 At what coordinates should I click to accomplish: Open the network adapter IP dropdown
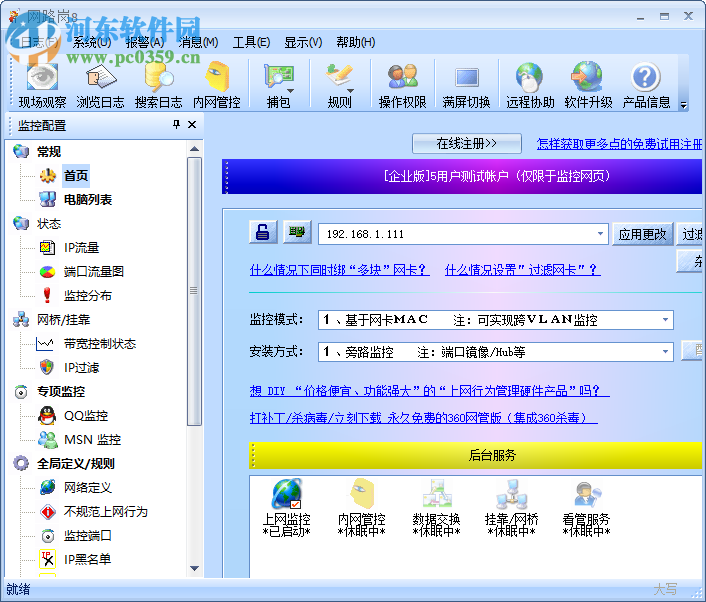click(600, 234)
